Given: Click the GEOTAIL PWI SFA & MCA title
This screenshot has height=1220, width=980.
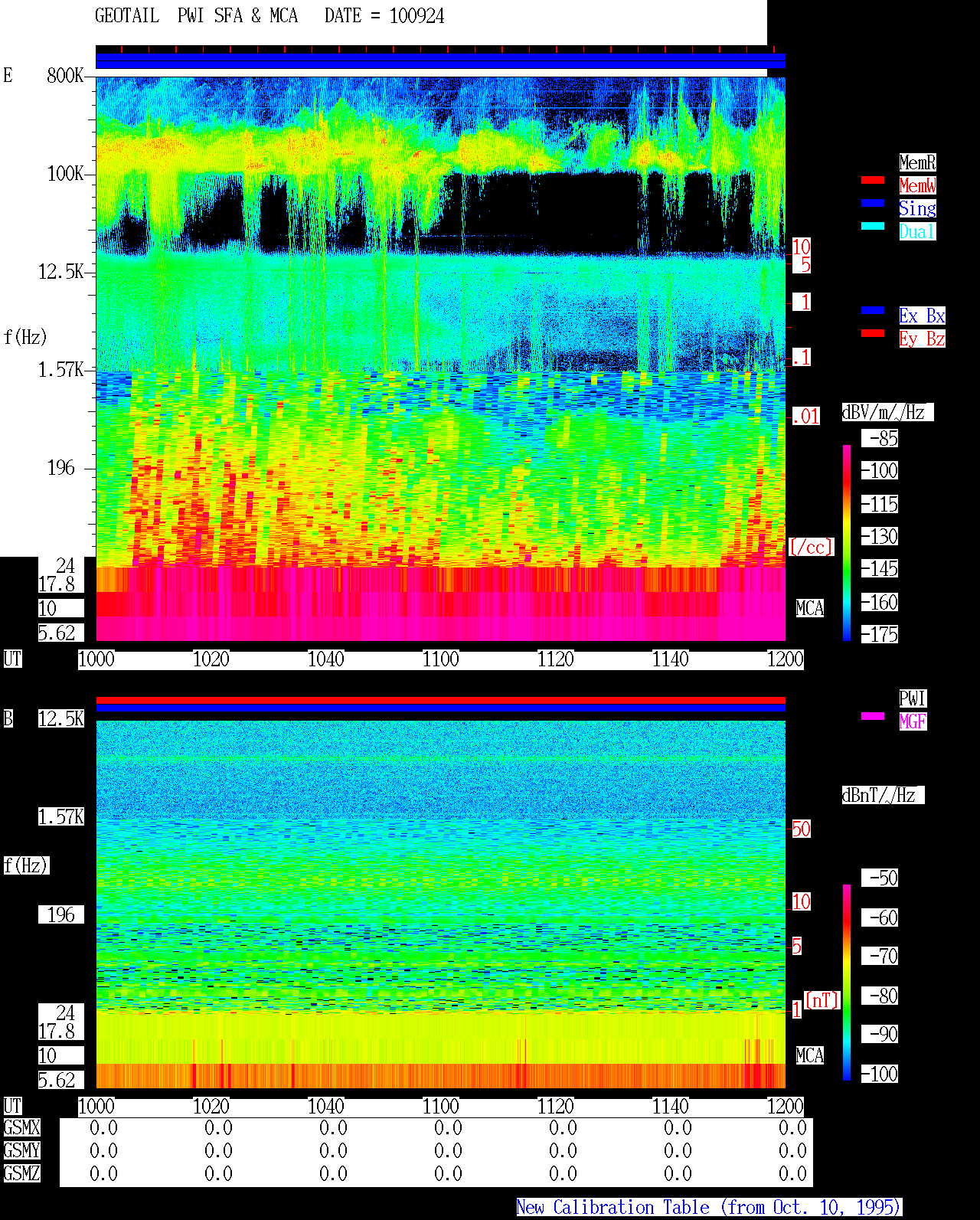Looking at the screenshot, I should click(197, 16).
